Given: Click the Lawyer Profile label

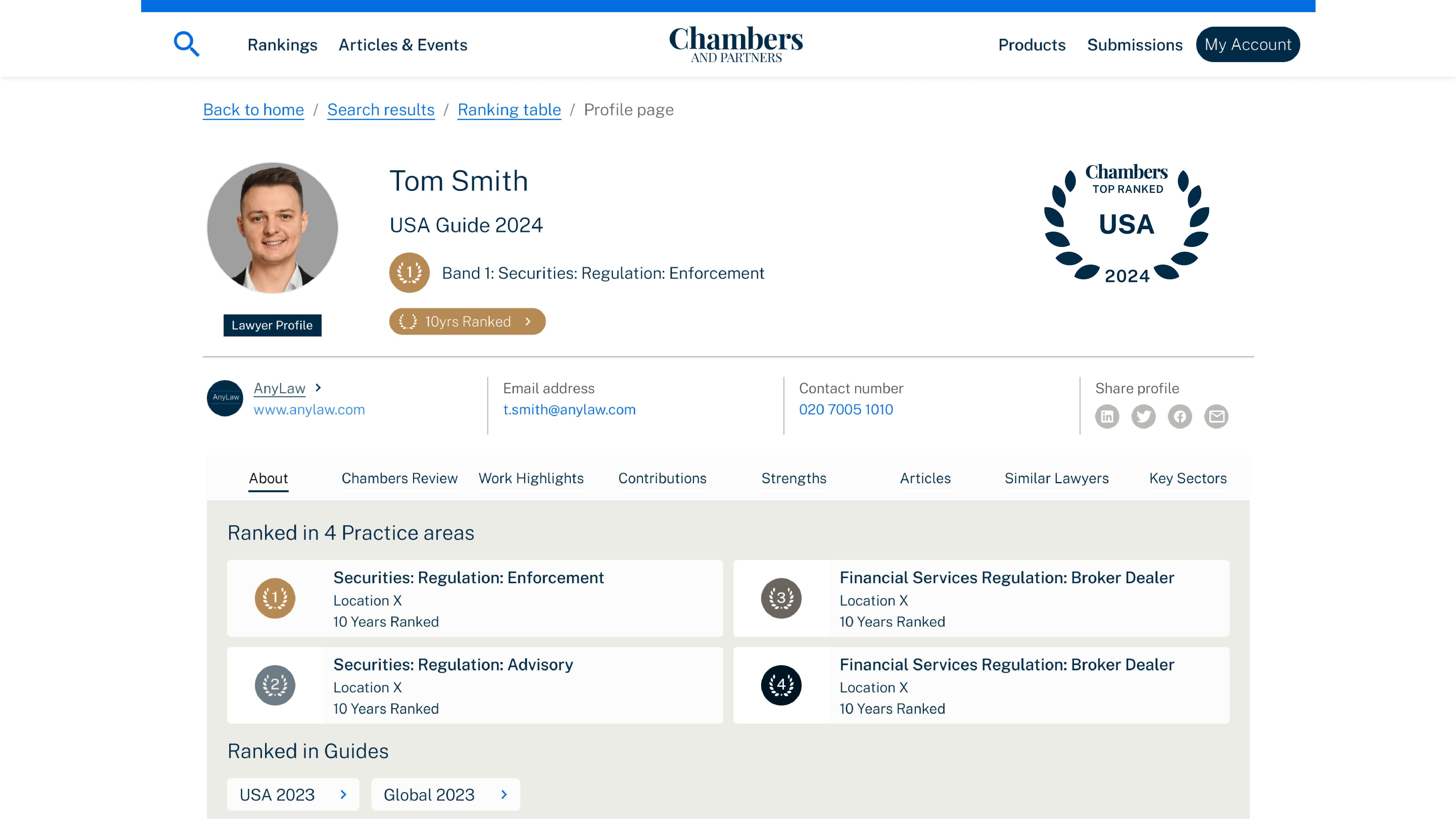Looking at the screenshot, I should pos(272,326).
